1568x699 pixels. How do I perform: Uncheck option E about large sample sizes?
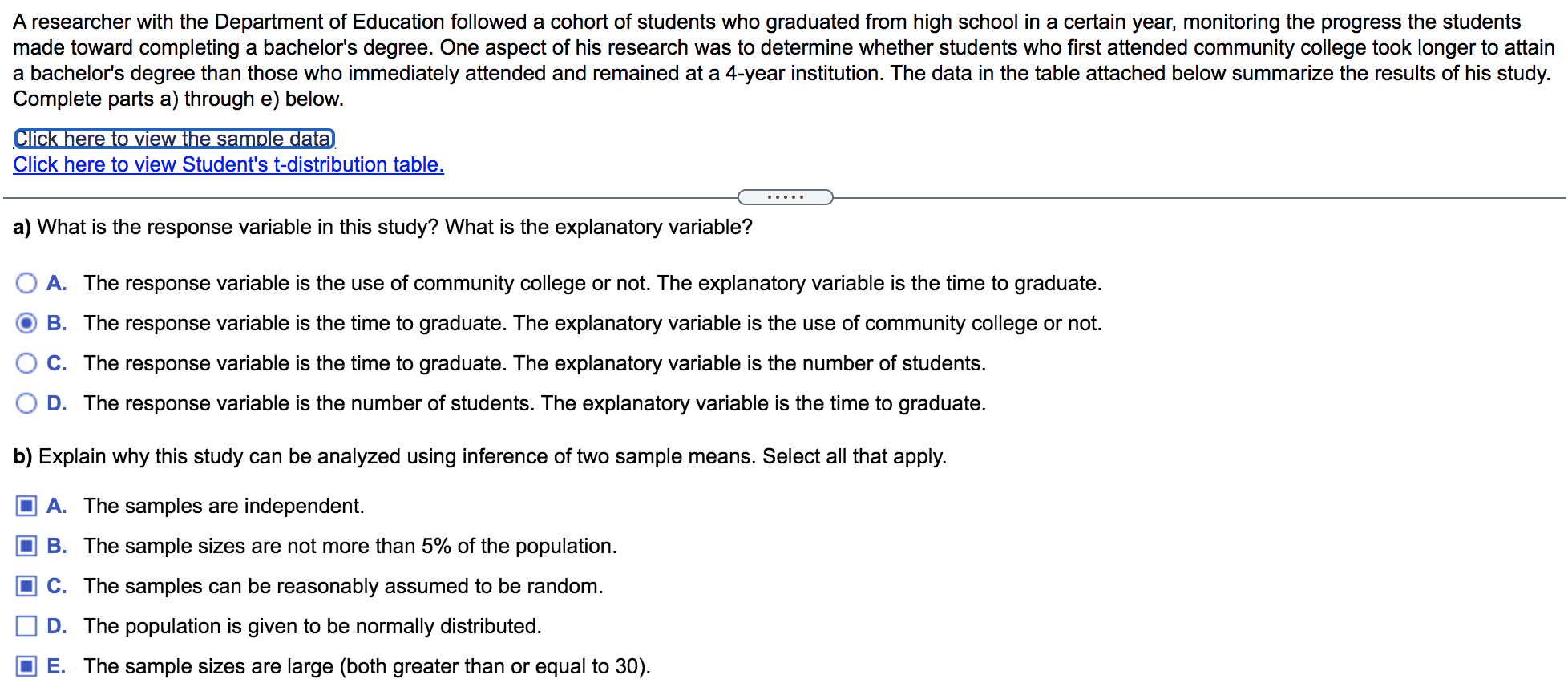point(26,665)
